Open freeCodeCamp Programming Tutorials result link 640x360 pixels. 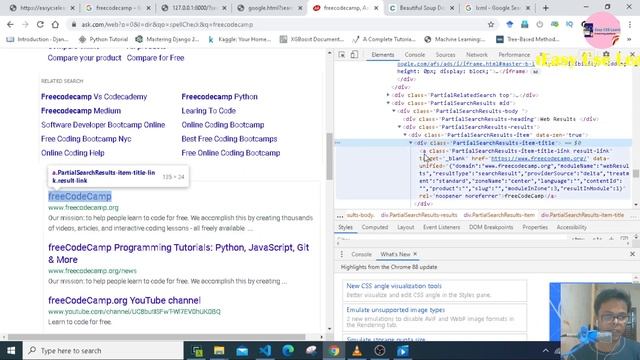178,253
